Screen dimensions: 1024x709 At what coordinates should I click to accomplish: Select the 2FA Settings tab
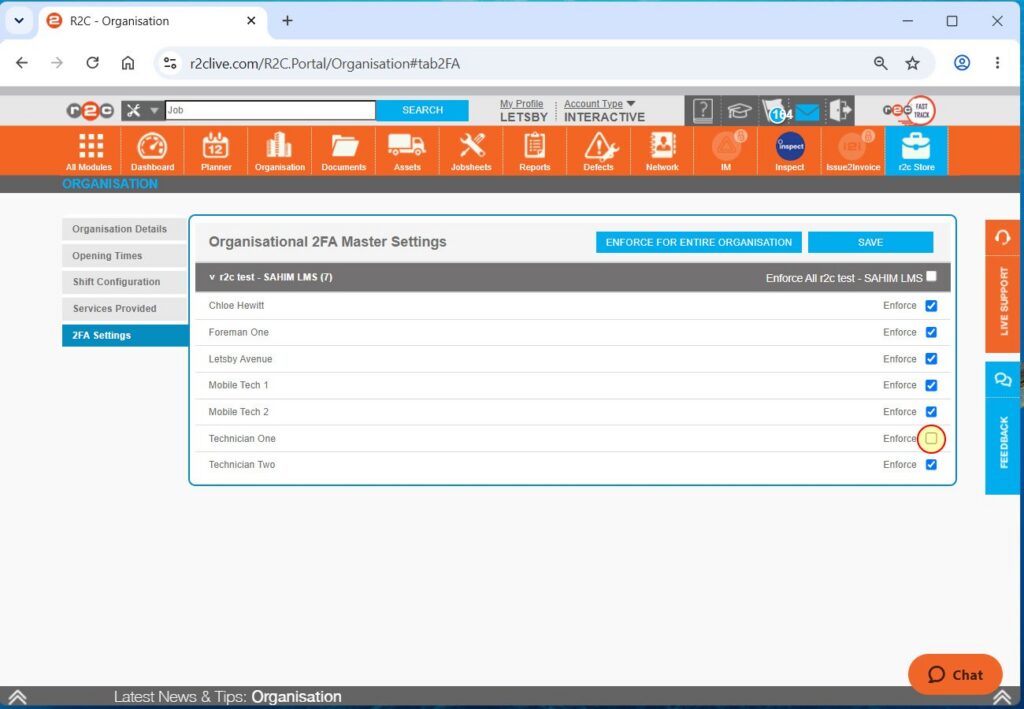(125, 336)
